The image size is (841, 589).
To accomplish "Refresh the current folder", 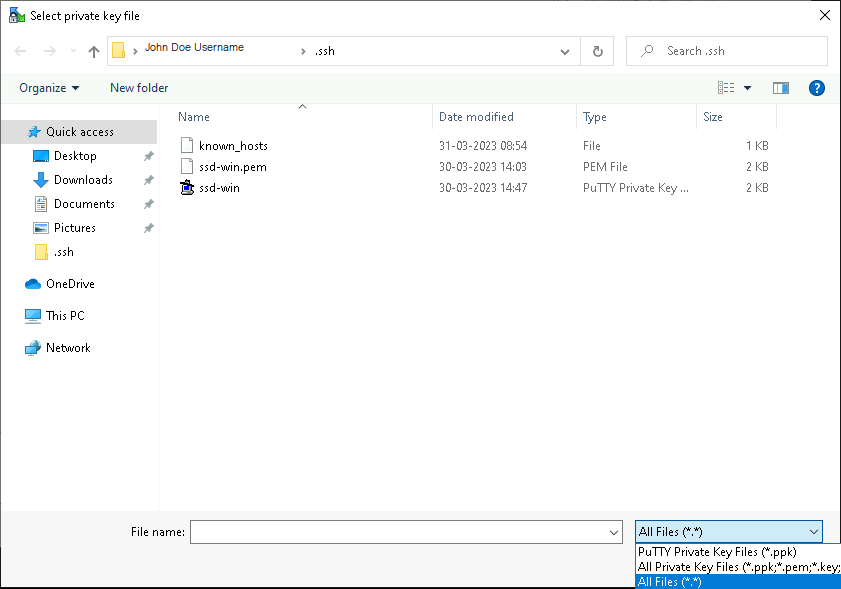I will point(597,50).
